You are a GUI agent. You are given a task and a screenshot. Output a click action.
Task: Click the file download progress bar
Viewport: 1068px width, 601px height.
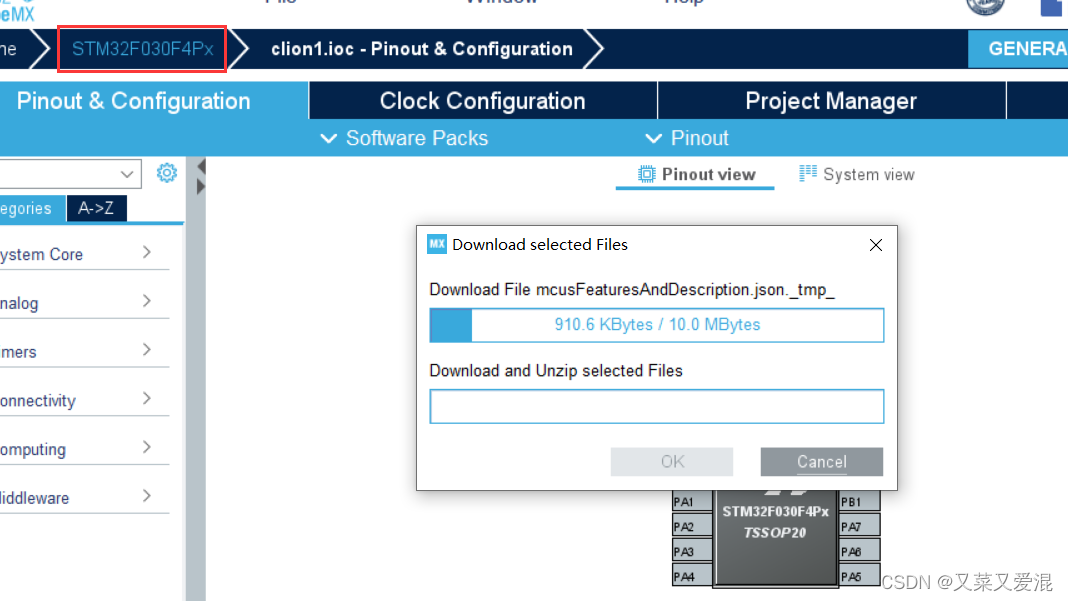[x=657, y=325]
